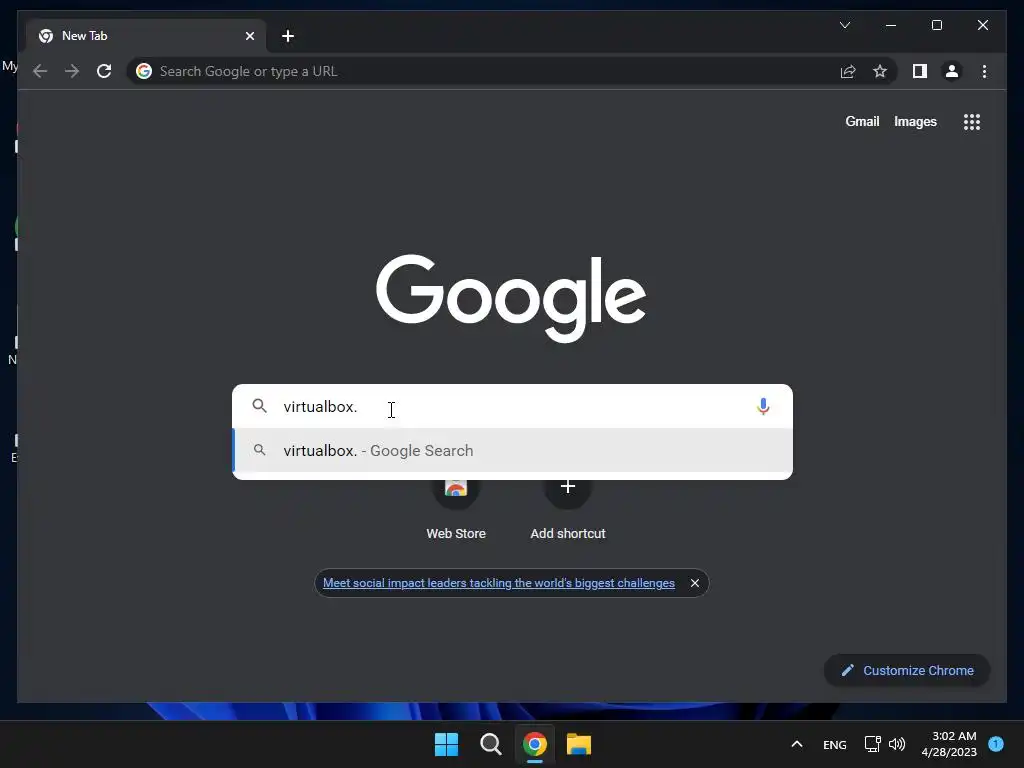This screenshot has width=1024, height=768.
Task: Open taskbar Search
Action: 490,744
